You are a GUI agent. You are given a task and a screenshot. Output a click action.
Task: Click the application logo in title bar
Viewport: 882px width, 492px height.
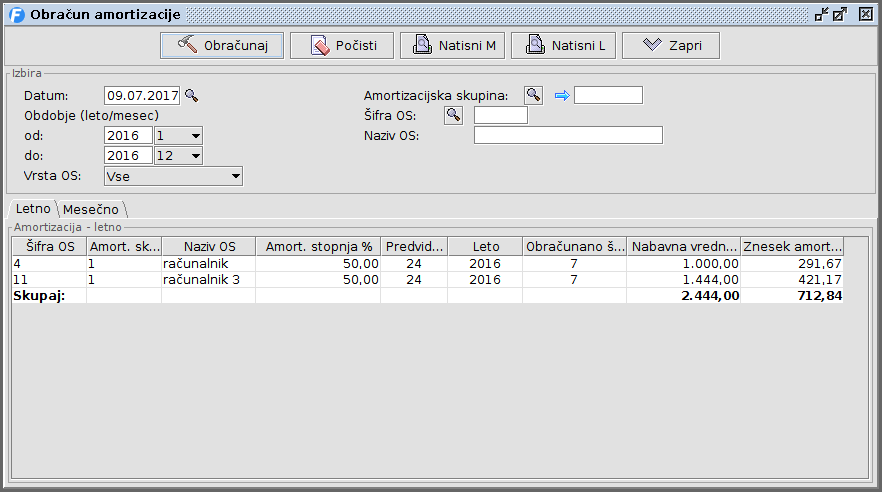16,14
